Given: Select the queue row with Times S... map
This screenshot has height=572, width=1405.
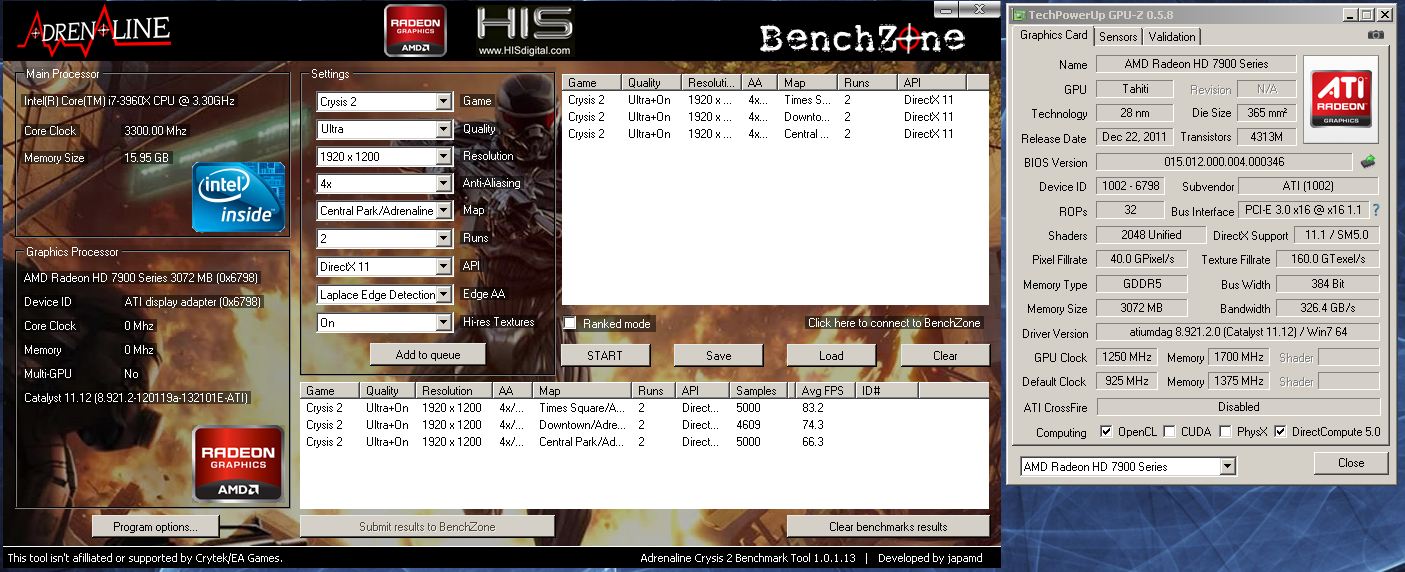Looking at the screenshot, I should click(775, 100).
